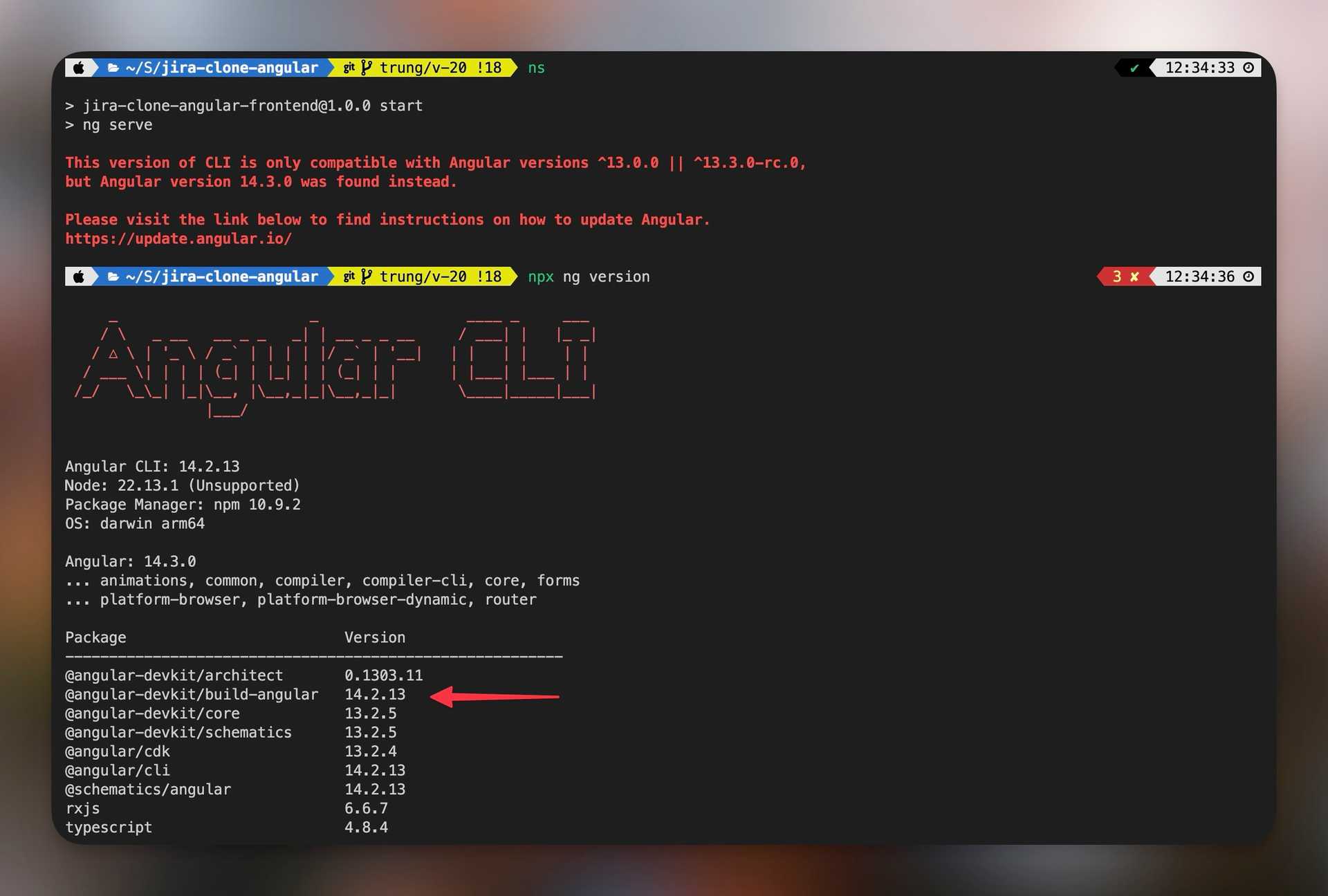This screenshot has width=1328, height=896.
Task: Click the folder icon on the npx prompt line
Action: pos(113,277)
